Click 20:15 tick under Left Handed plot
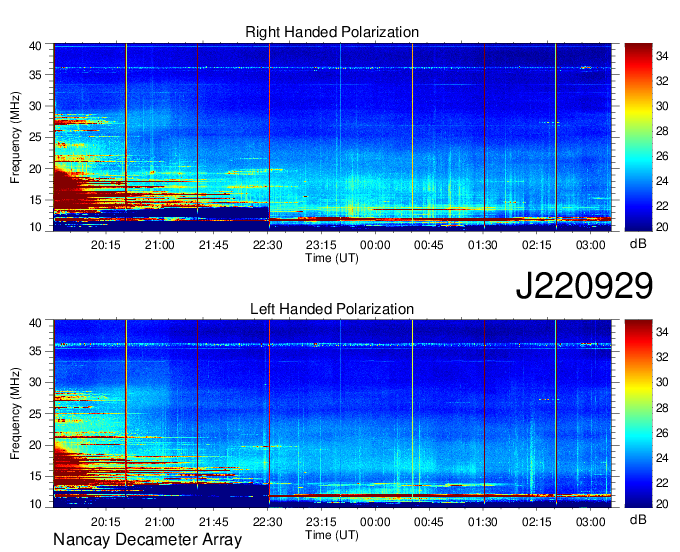This screenshot has height=552, width=680. 105,522
